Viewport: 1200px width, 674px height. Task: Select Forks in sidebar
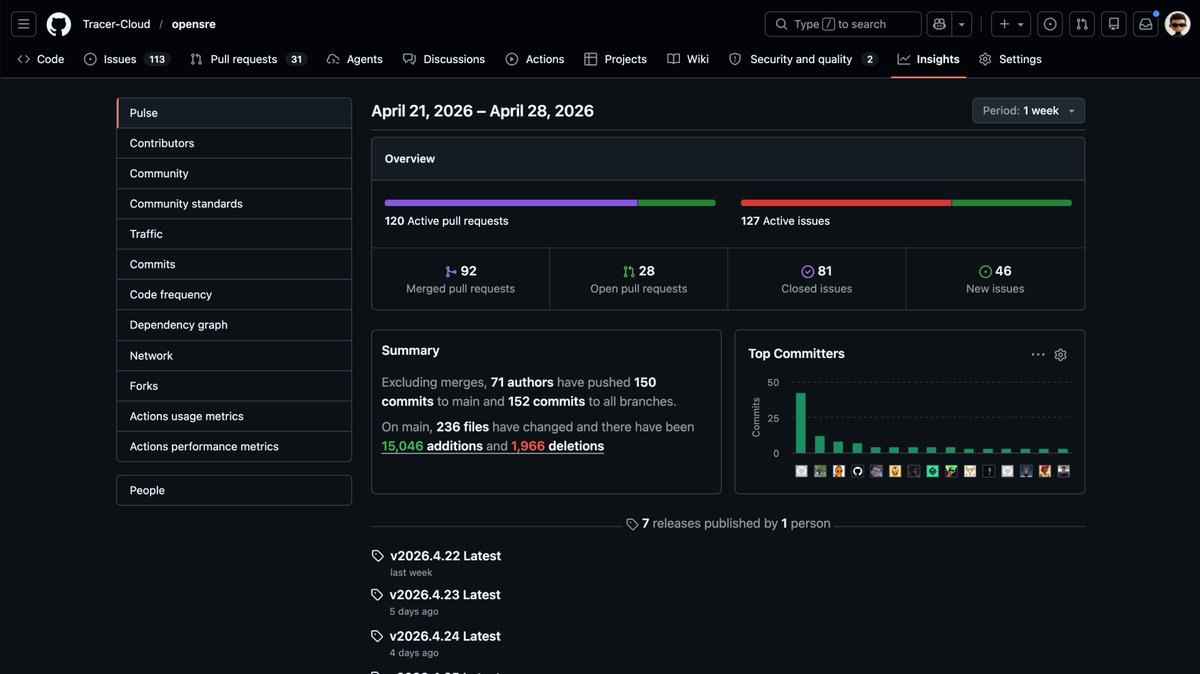pyautogui.click(x=234, y=386)
